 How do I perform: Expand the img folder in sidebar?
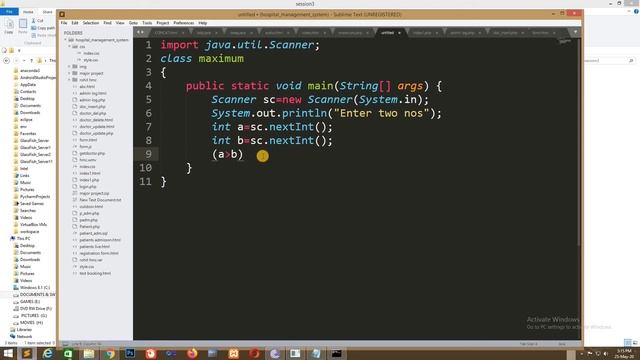70,67
